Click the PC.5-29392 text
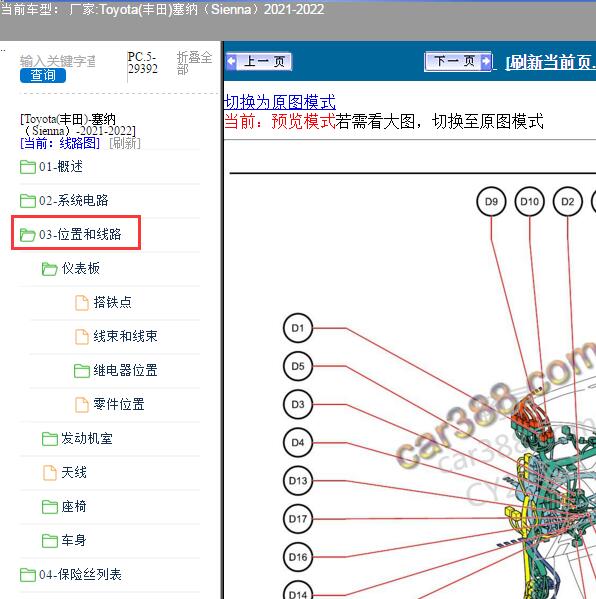Screen dimensions: 596x599 [143, 63]
